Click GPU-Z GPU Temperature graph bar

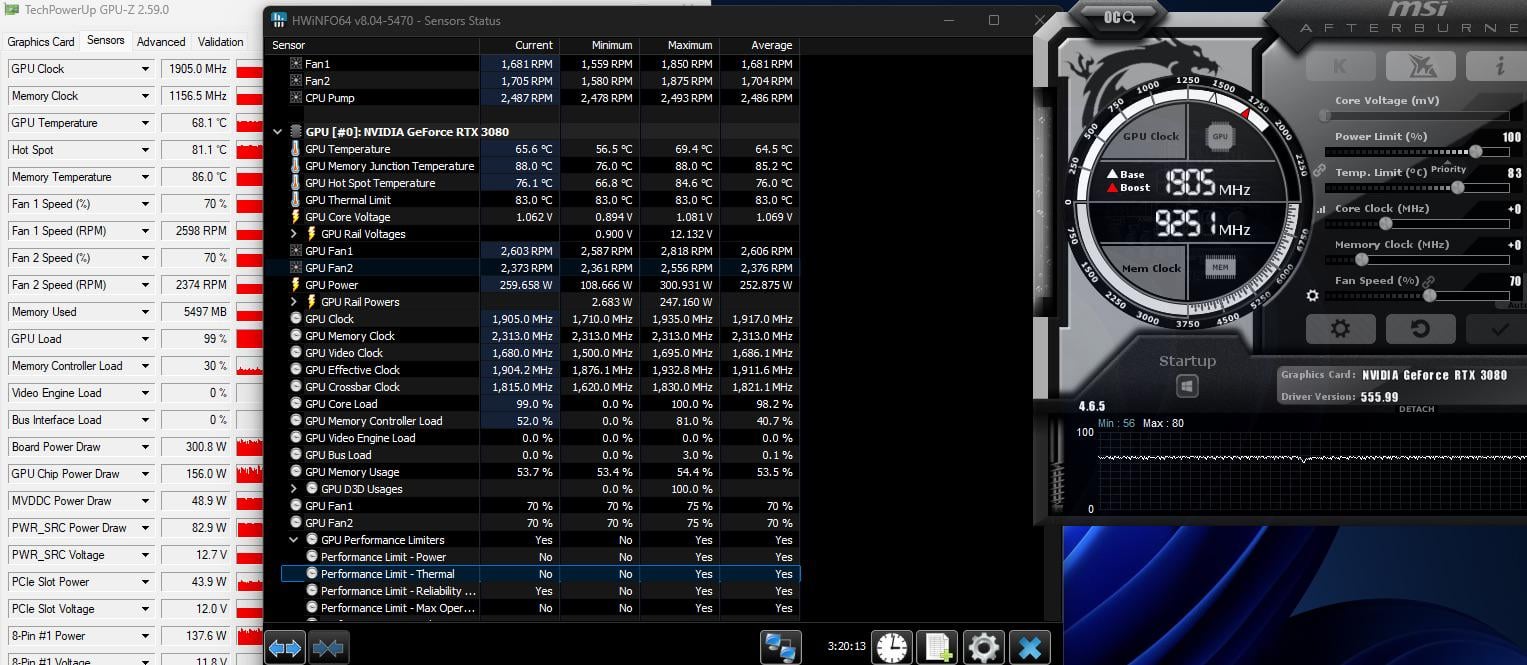pos(250,123)
